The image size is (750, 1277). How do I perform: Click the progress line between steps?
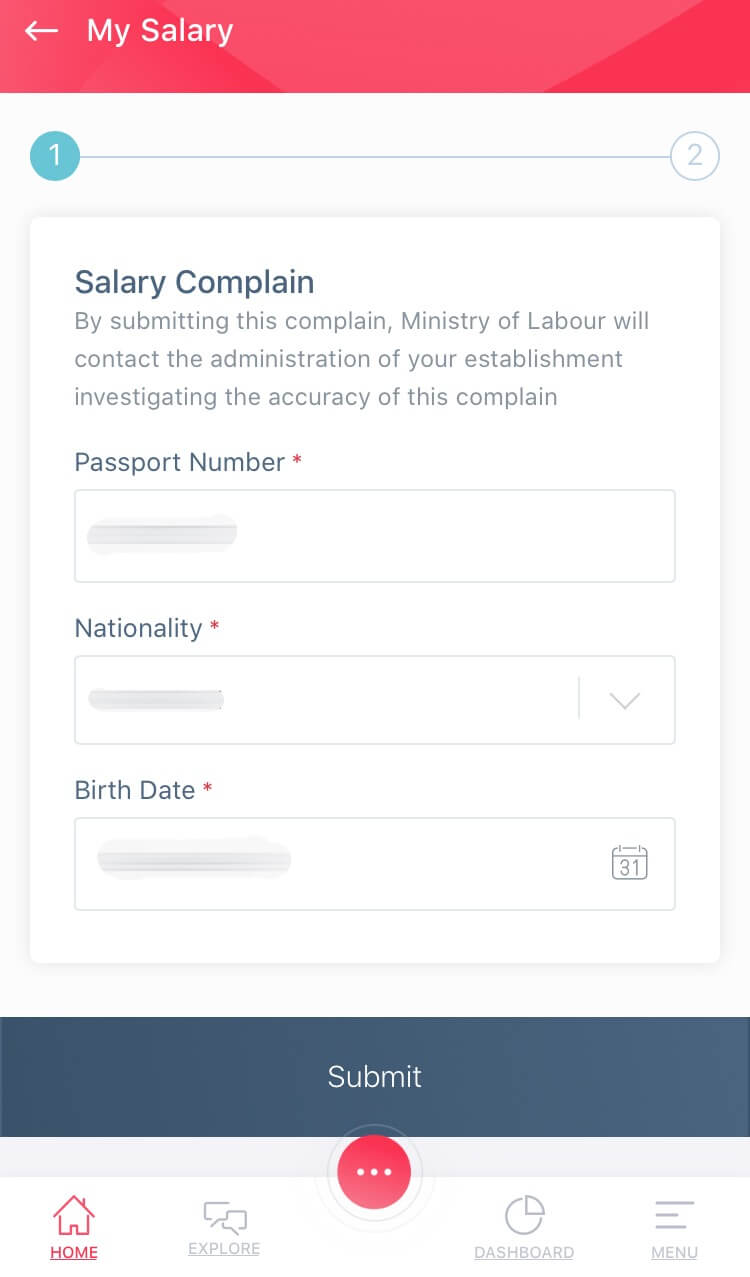tap(374, 157)
